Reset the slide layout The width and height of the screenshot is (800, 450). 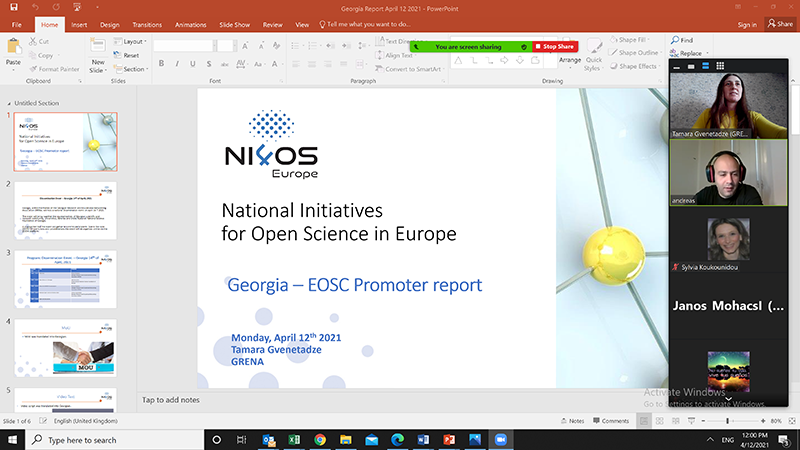click(127, 55)
